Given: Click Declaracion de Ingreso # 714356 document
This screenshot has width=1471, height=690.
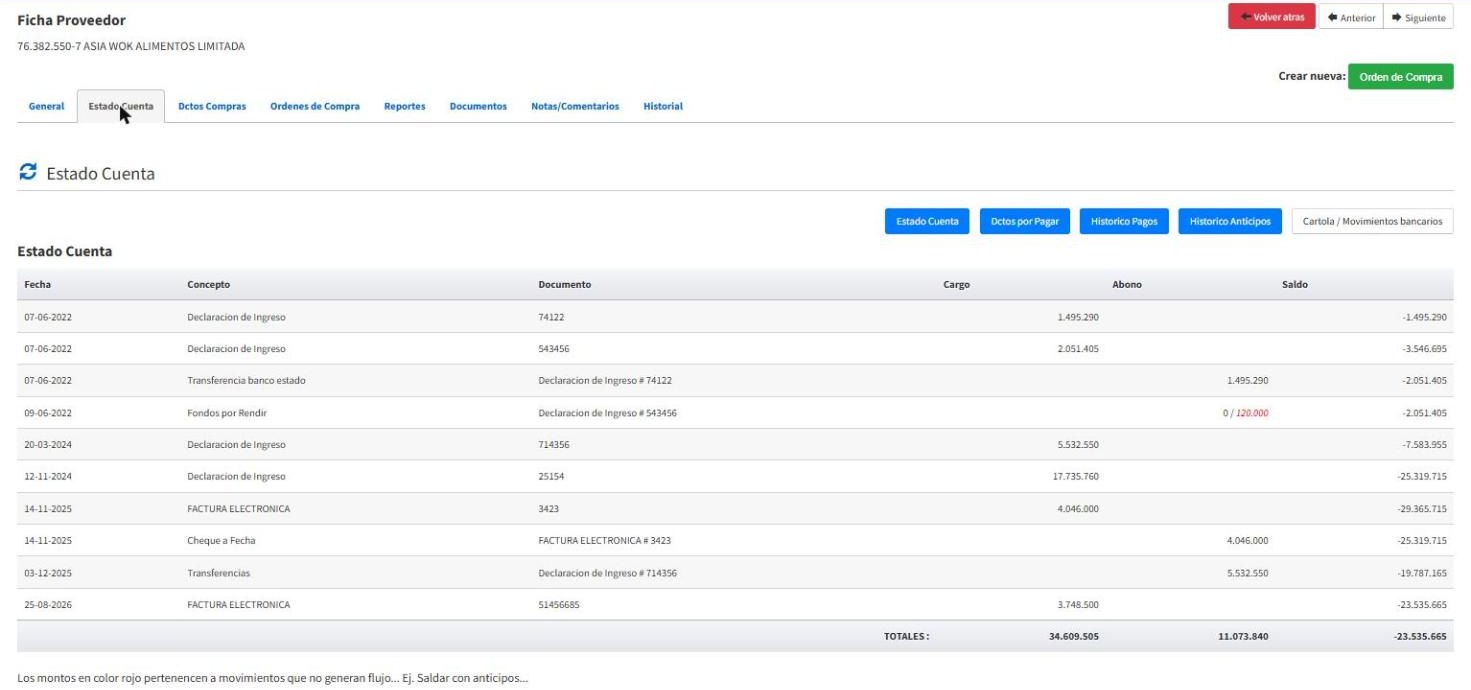Looking at the screenshot, I should coord(607,573).
